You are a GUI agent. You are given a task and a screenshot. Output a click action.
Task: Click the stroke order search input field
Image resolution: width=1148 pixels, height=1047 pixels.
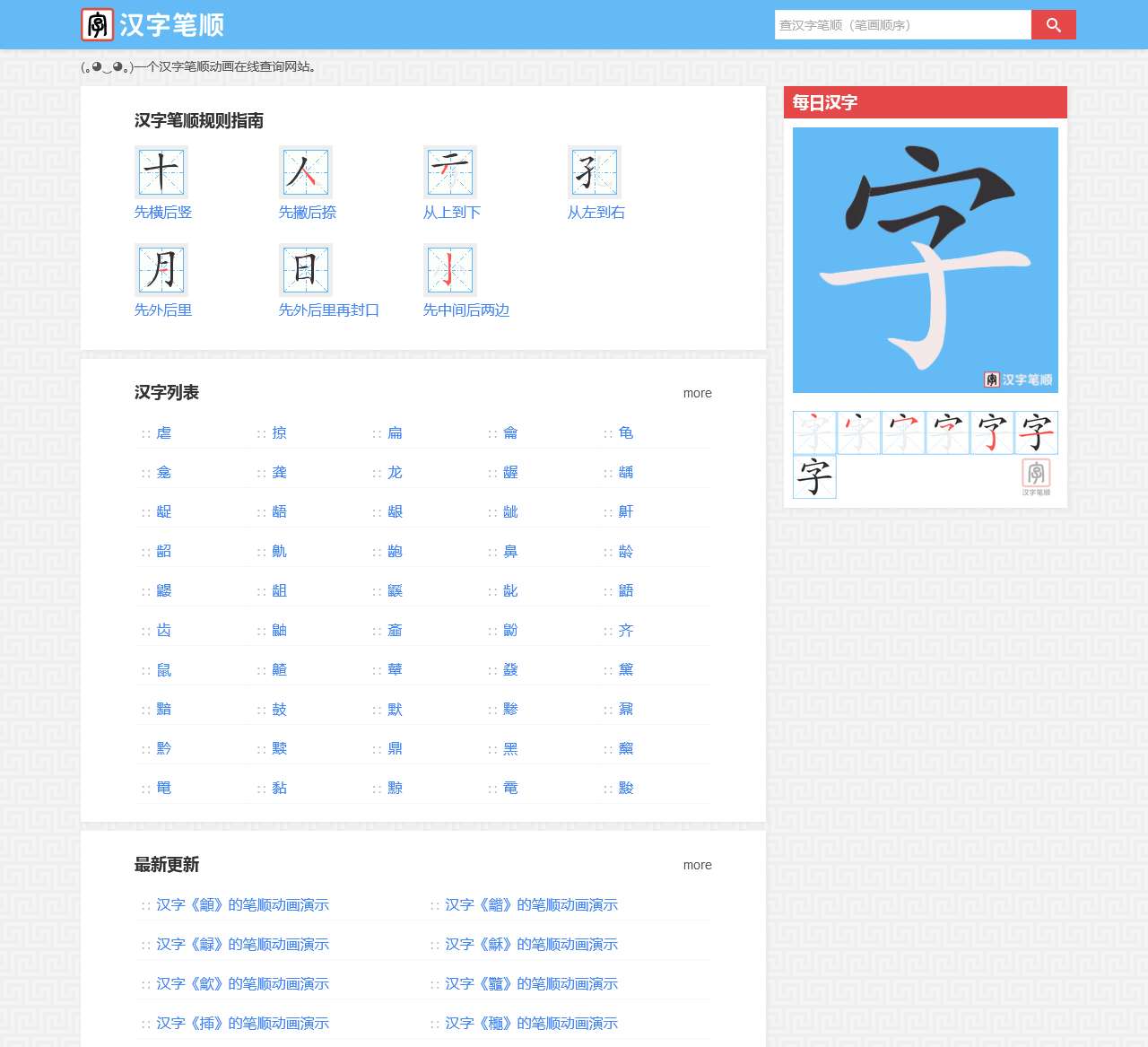[901, 25]
